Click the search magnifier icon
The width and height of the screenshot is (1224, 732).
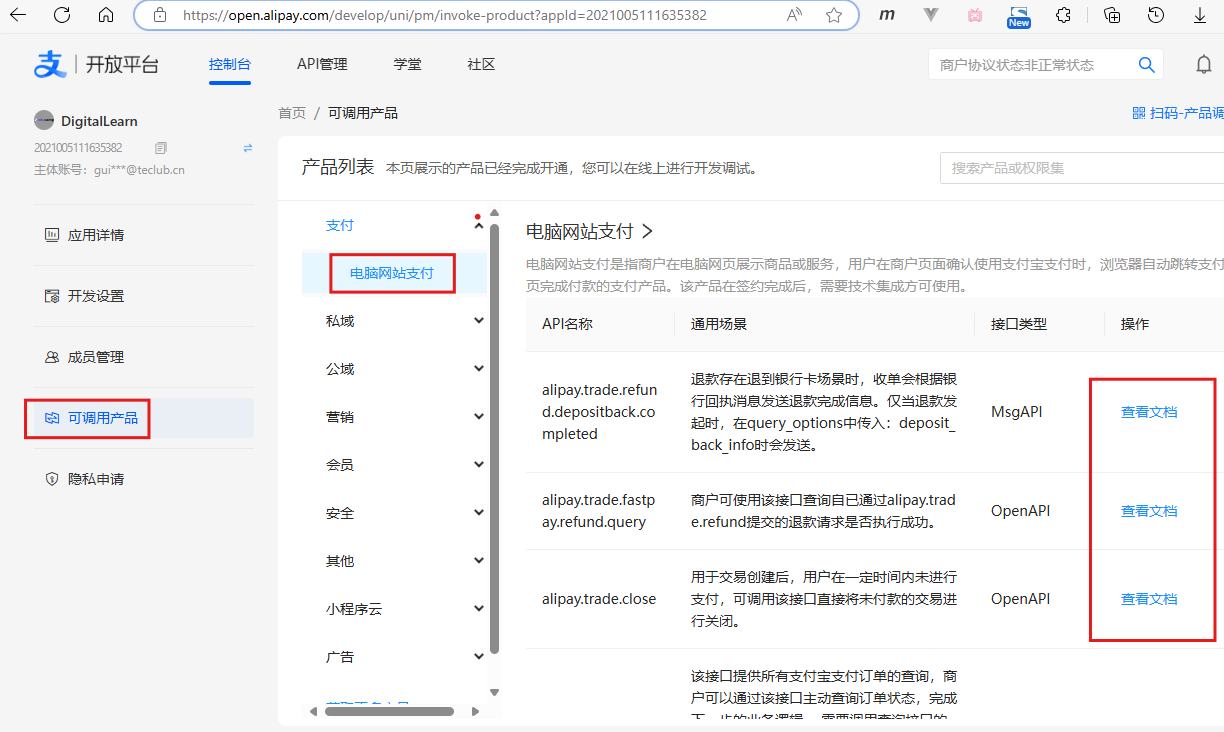(x=1146, y=65)
